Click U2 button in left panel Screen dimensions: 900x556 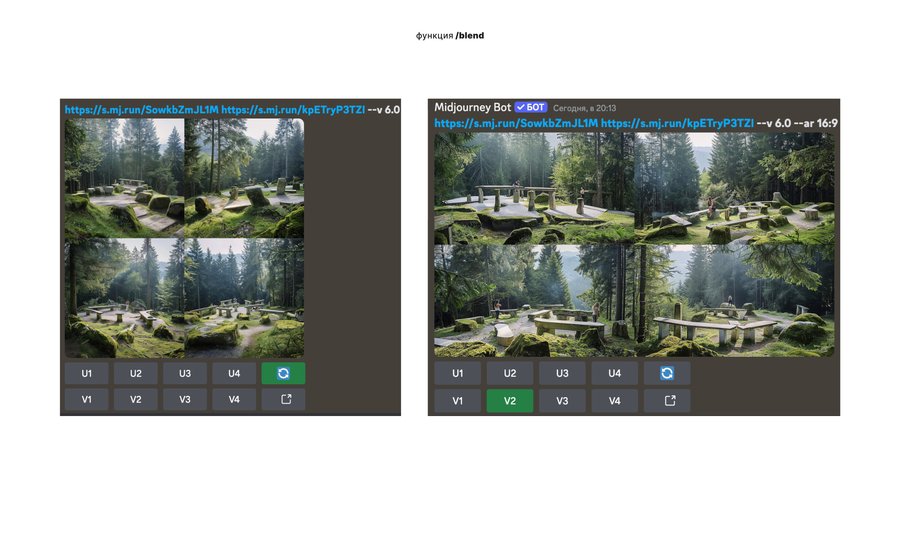coord(135,373)
